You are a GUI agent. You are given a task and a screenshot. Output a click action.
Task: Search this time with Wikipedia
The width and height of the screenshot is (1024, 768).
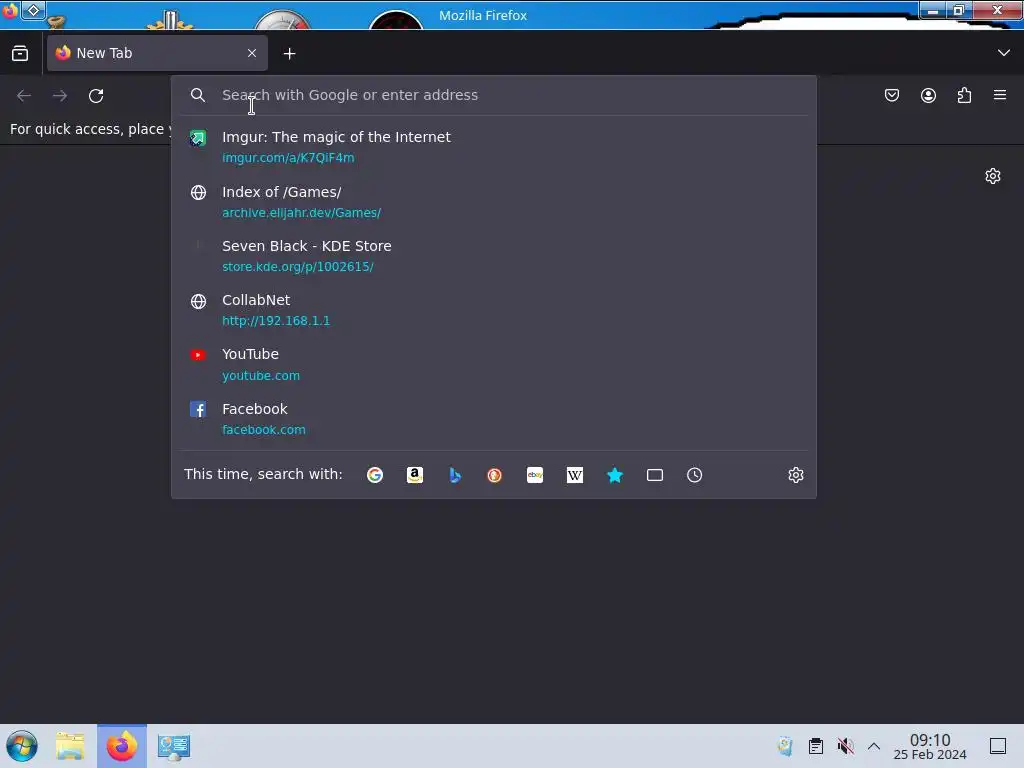tap(575, 475)
